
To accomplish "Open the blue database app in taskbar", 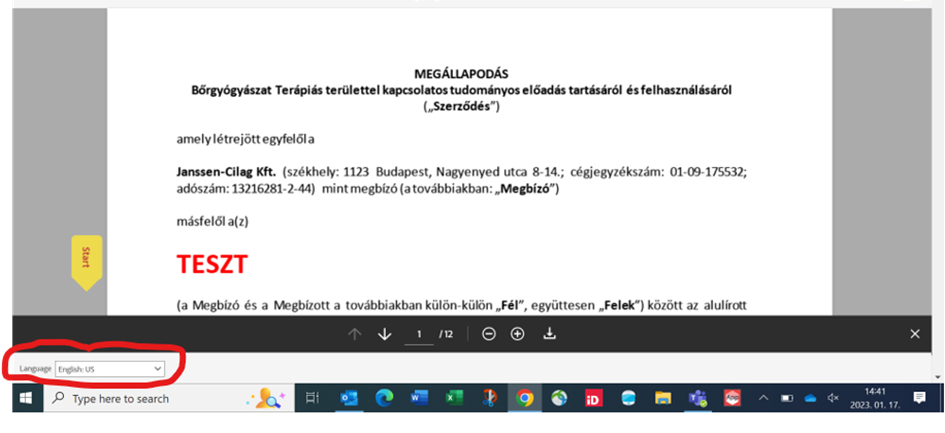I will point(629,398).
